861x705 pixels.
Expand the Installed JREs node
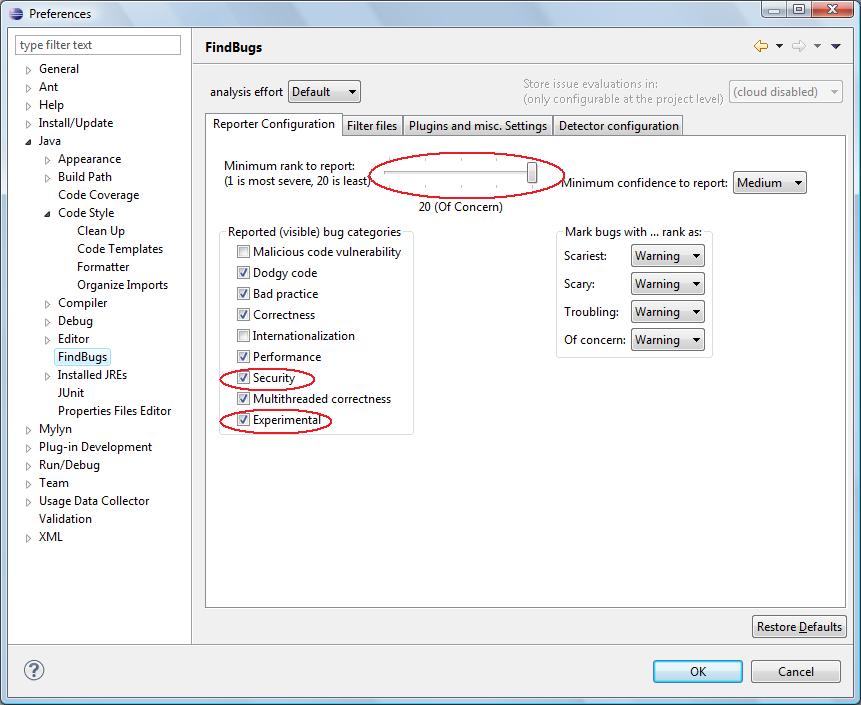click(x=48, y=376)
